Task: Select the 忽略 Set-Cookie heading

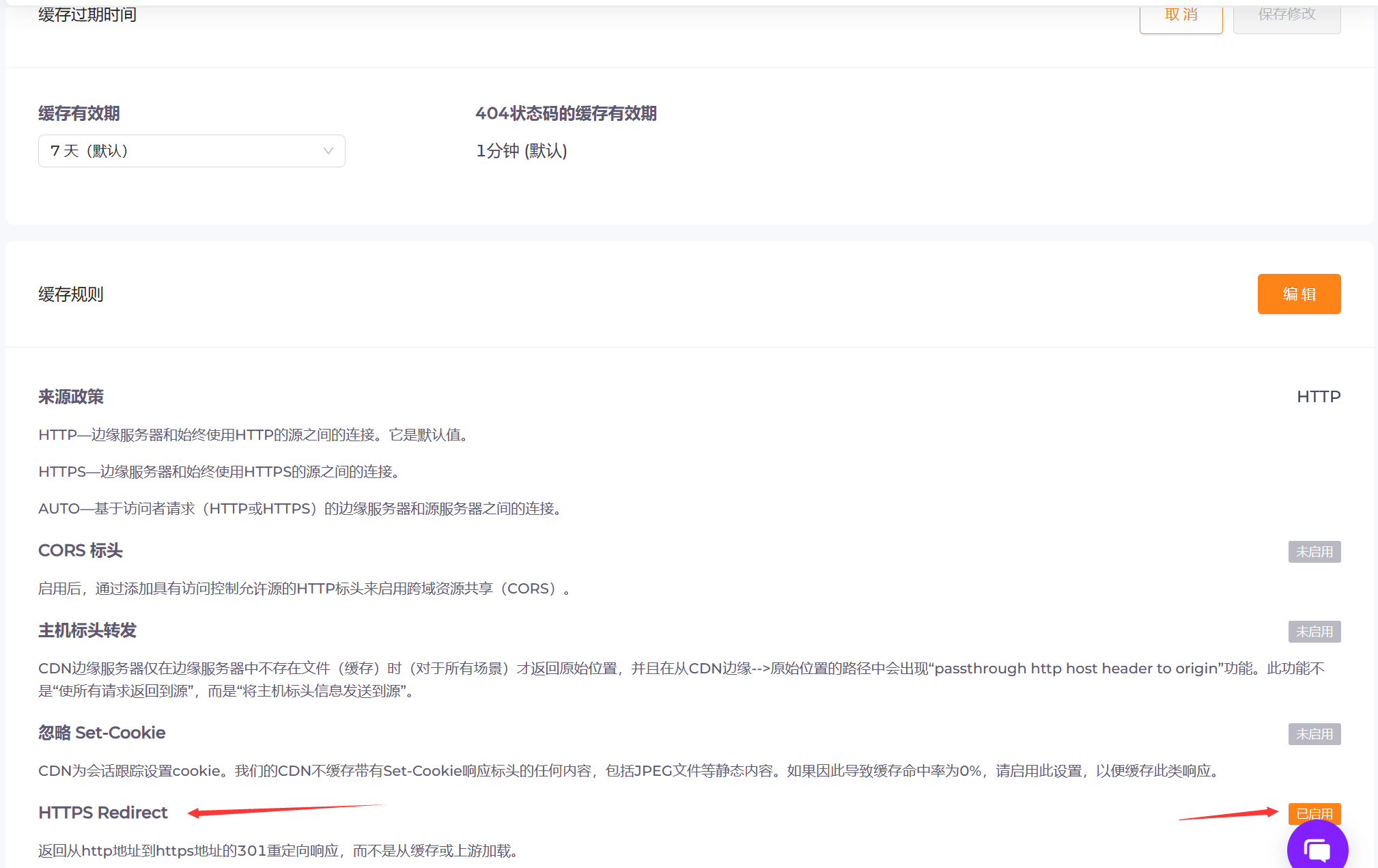Action: point(101,733)
